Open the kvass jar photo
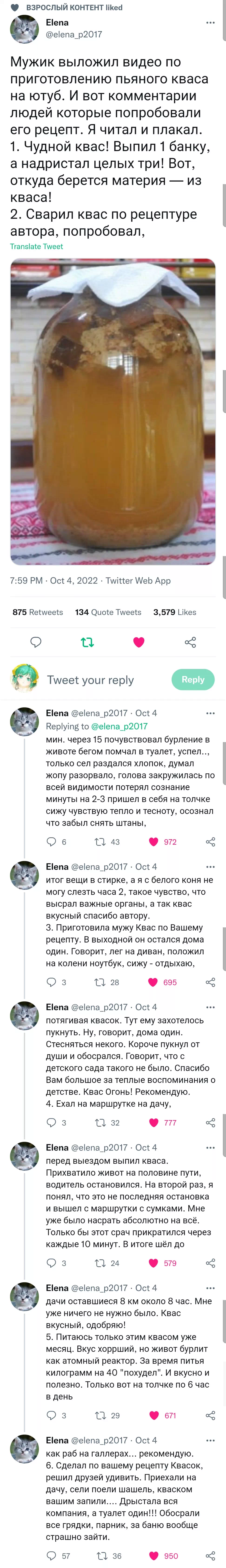The width and height of the screenshot is (226, 1568). click(113, 411)
